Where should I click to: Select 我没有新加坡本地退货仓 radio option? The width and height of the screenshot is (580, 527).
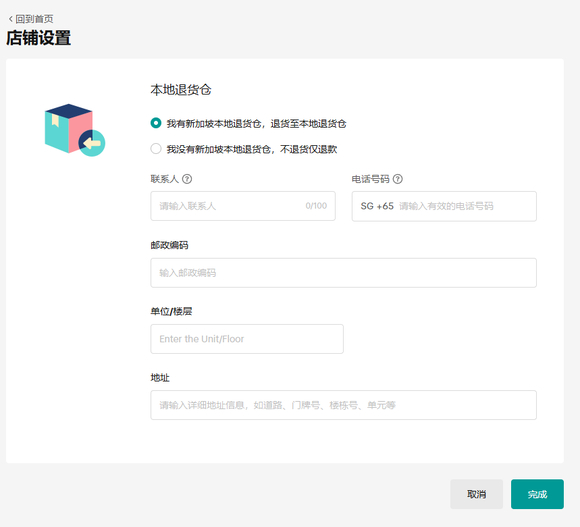156,149
